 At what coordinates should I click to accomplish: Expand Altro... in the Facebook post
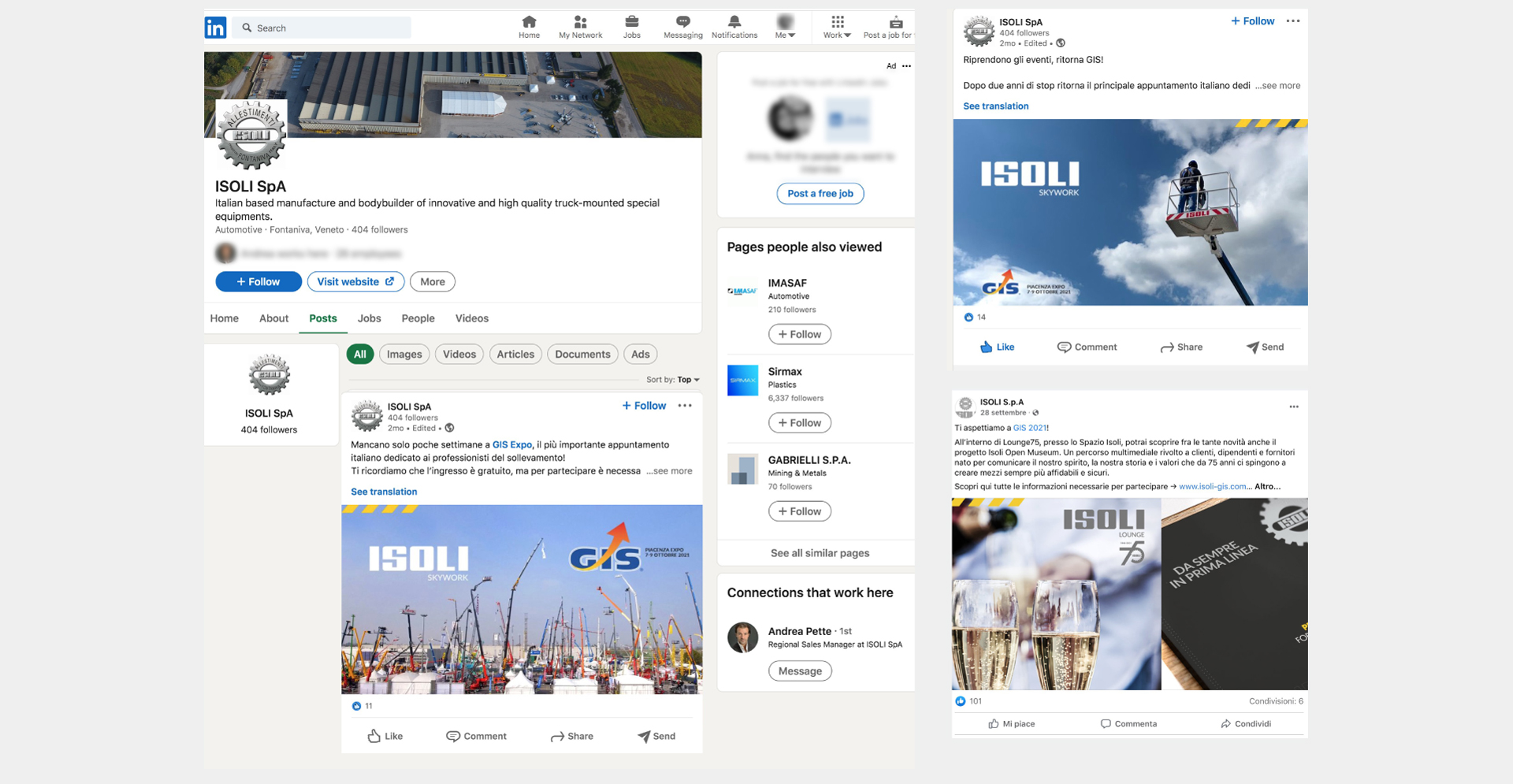click(x=1267, y=487)
